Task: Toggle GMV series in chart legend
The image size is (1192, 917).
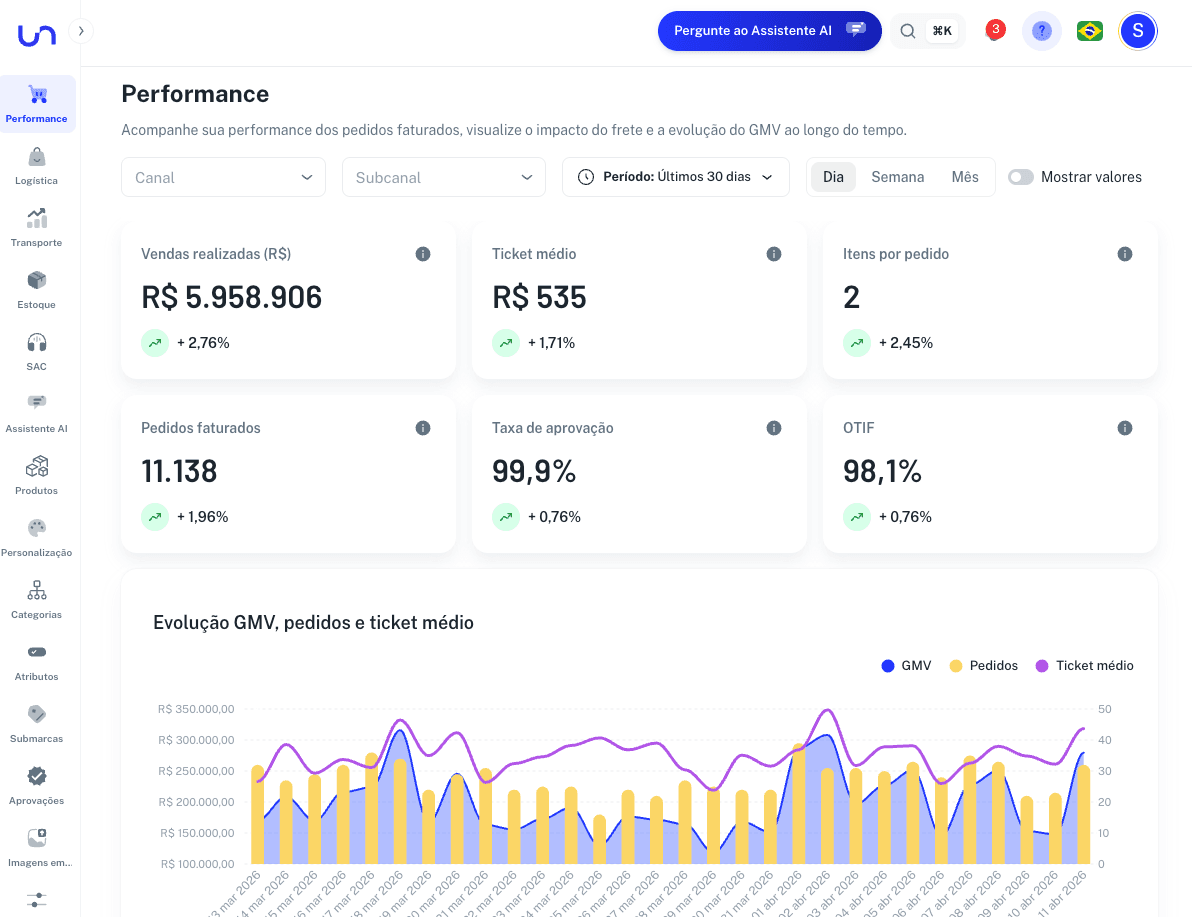Action: 906,665
